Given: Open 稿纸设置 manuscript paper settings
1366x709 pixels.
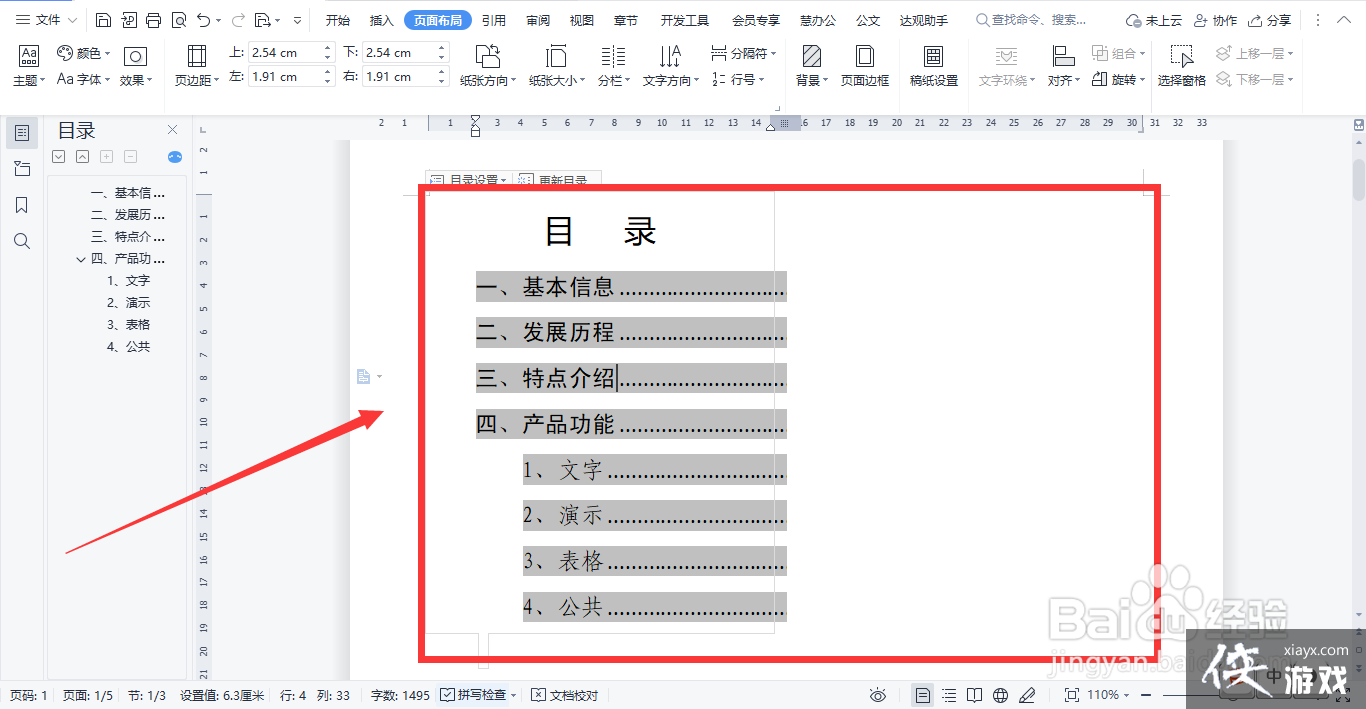Looking at the screenshot, I should [x=933, y=65].
